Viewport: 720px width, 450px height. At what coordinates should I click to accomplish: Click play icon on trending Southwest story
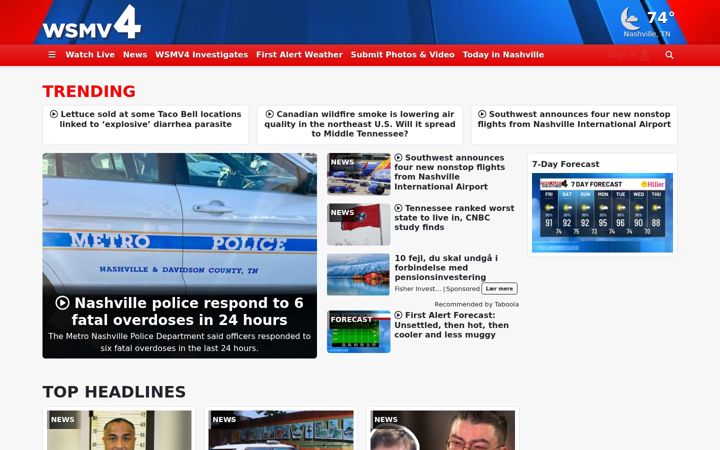482,114
